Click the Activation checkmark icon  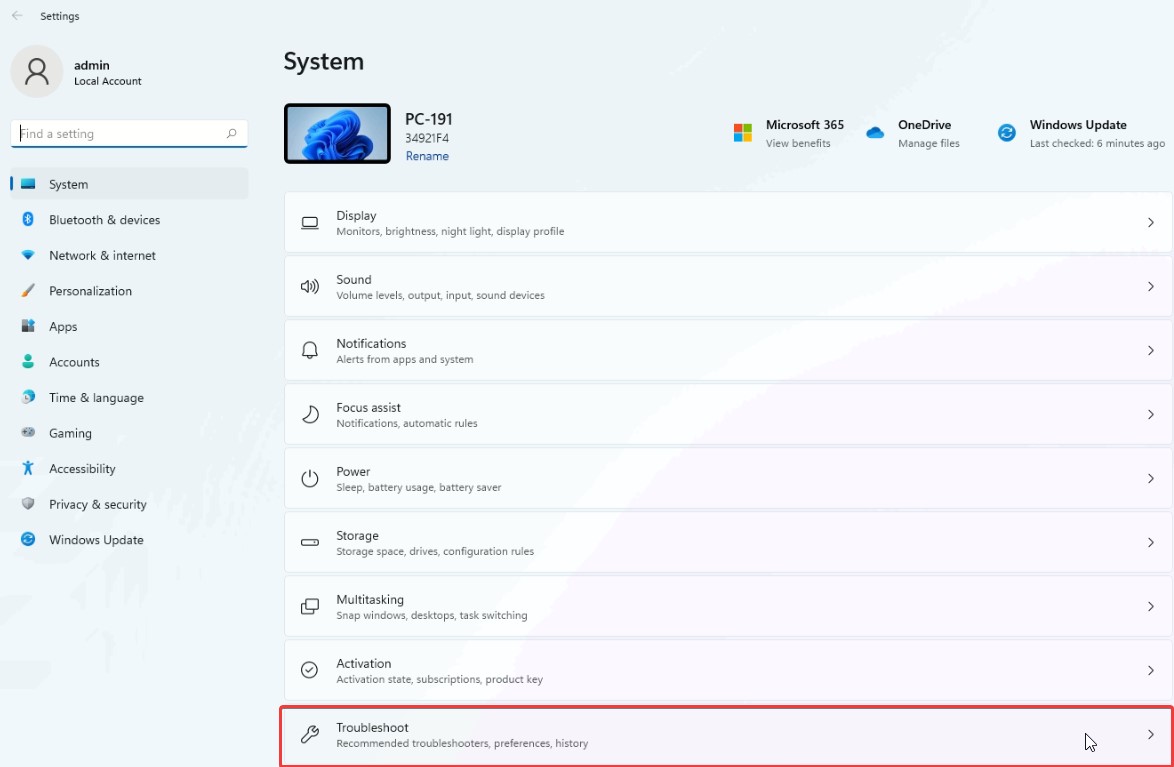310,669
